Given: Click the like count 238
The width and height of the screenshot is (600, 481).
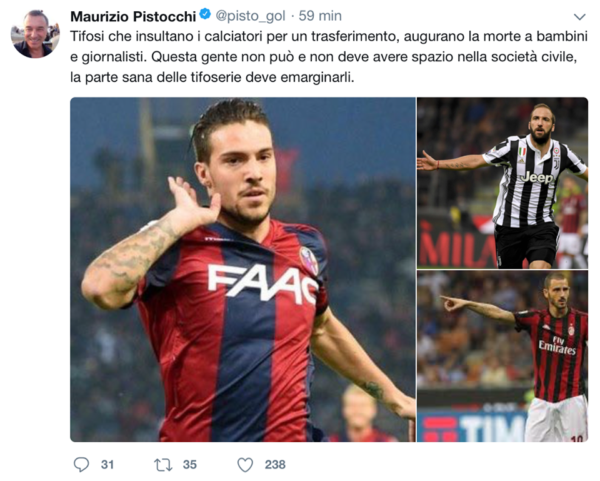Looking at the screenshot, I should pyautogui.click(x=275, y=465).
